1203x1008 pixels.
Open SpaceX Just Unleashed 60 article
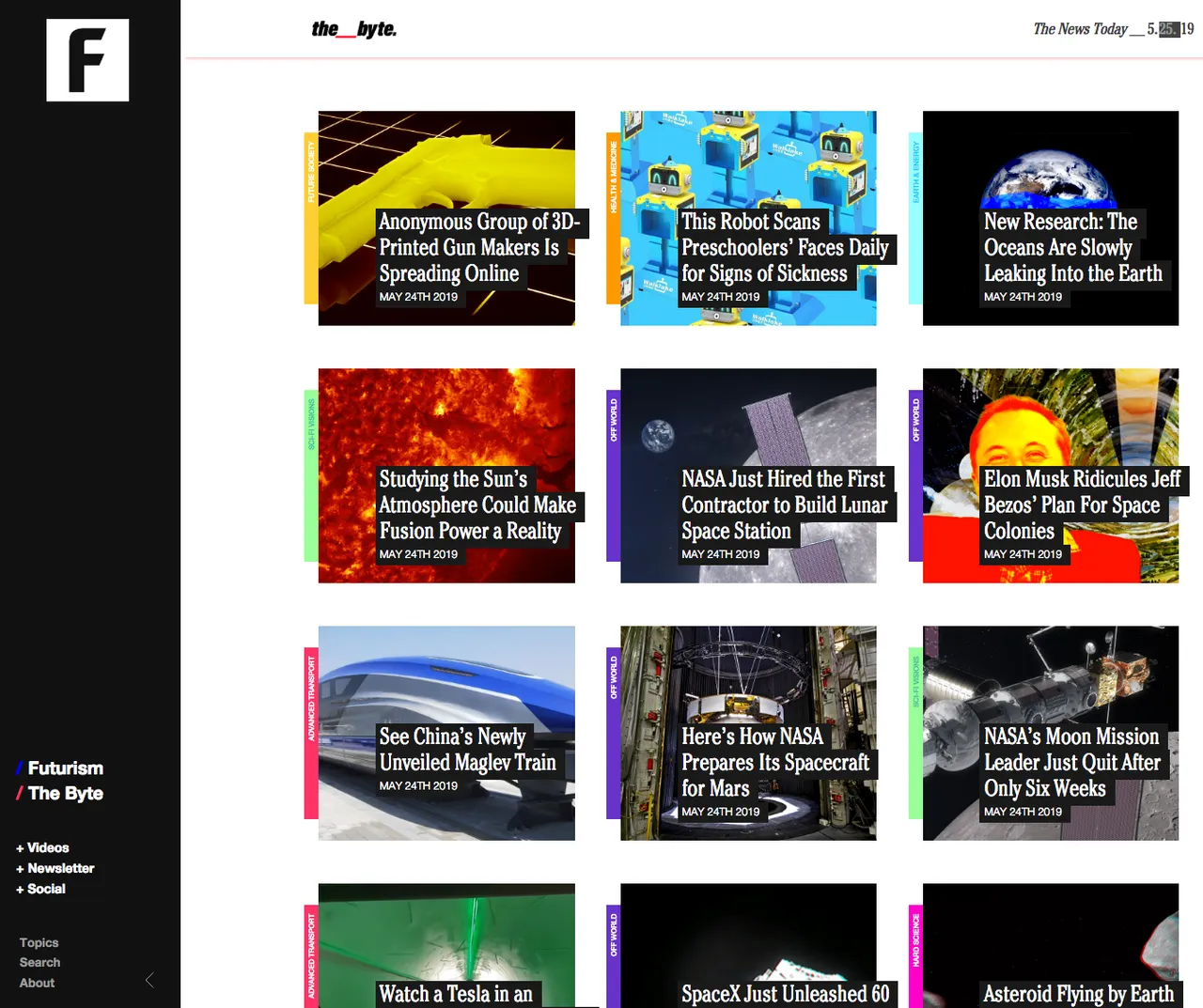786,994
